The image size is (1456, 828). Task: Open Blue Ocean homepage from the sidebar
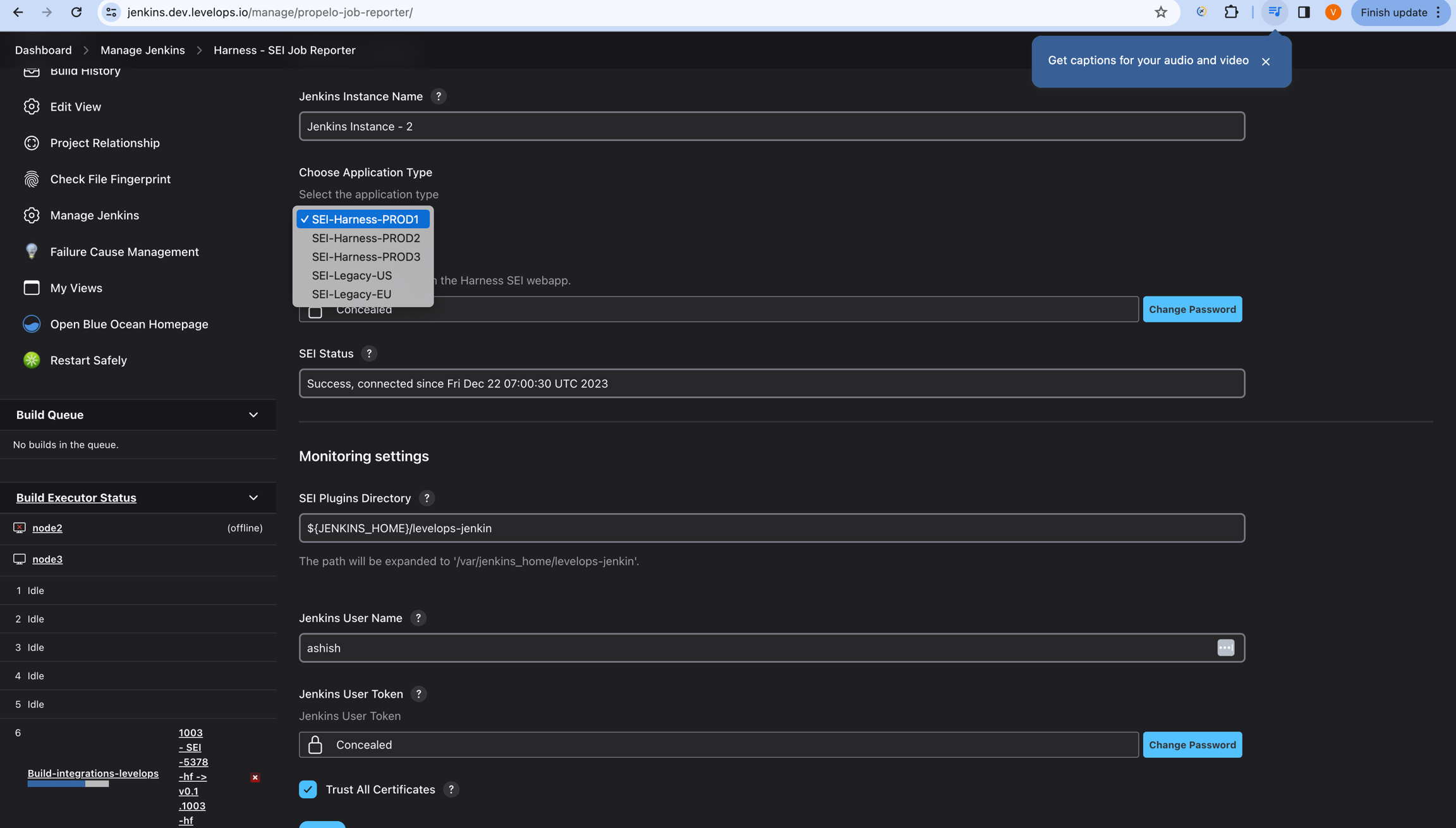[32, 324]
